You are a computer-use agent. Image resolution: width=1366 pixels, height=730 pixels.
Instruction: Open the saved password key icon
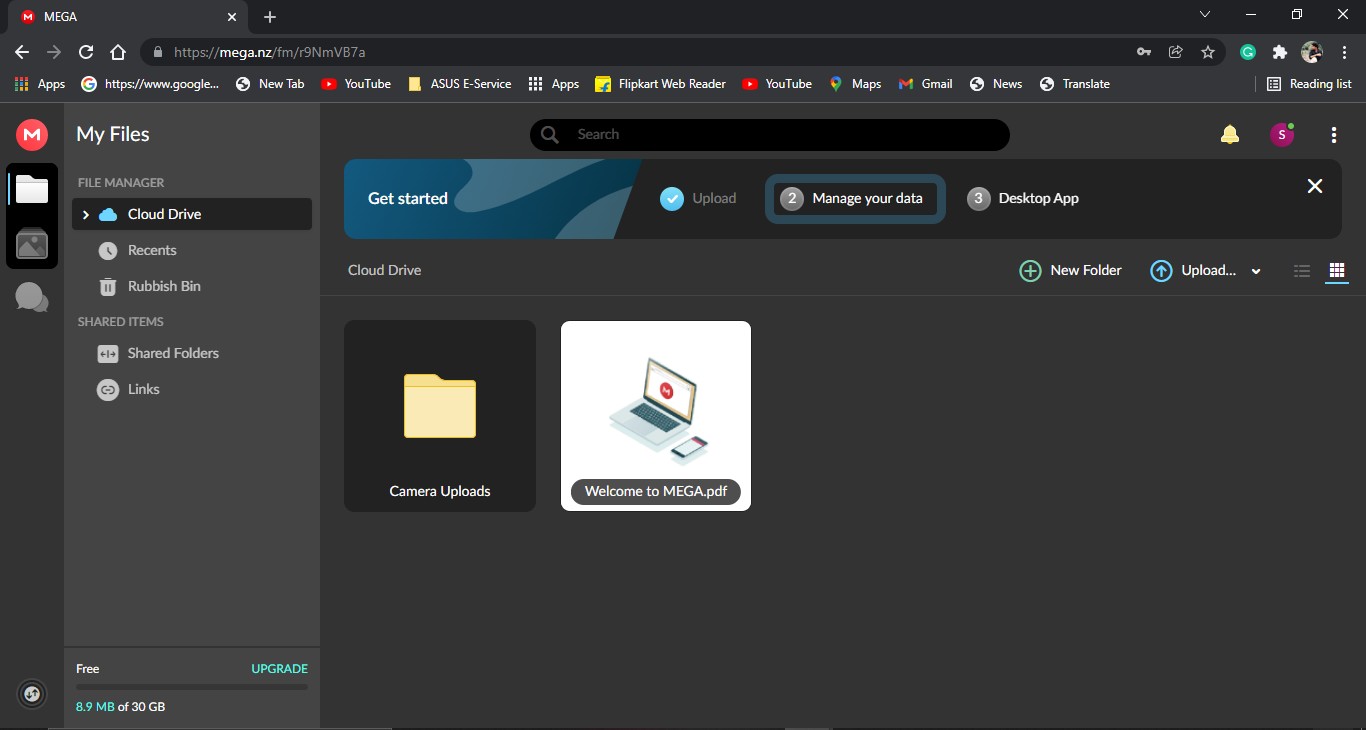pyautogui.click(x=1144, y=52)
